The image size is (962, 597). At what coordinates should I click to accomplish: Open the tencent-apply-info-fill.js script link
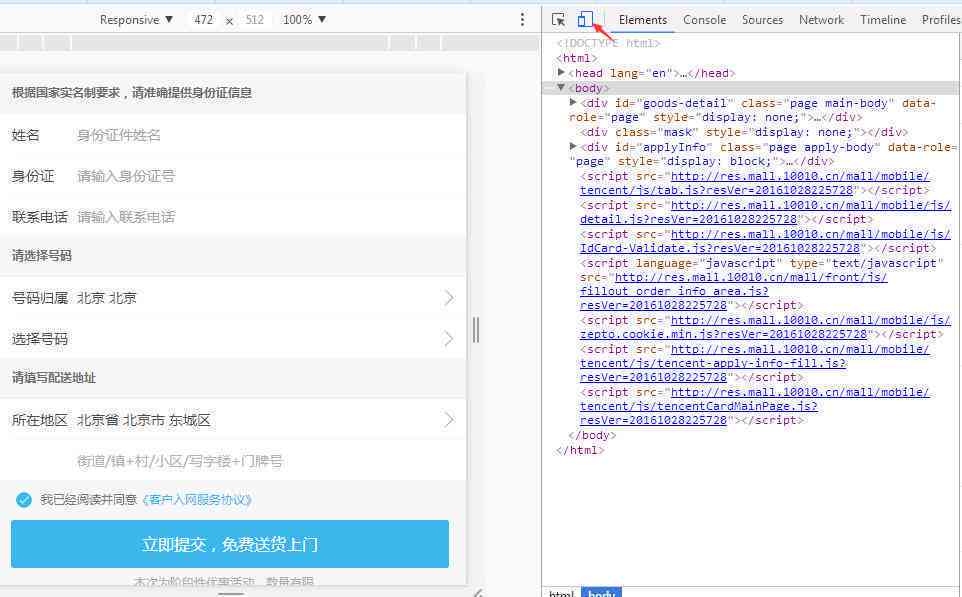point(755,363)
